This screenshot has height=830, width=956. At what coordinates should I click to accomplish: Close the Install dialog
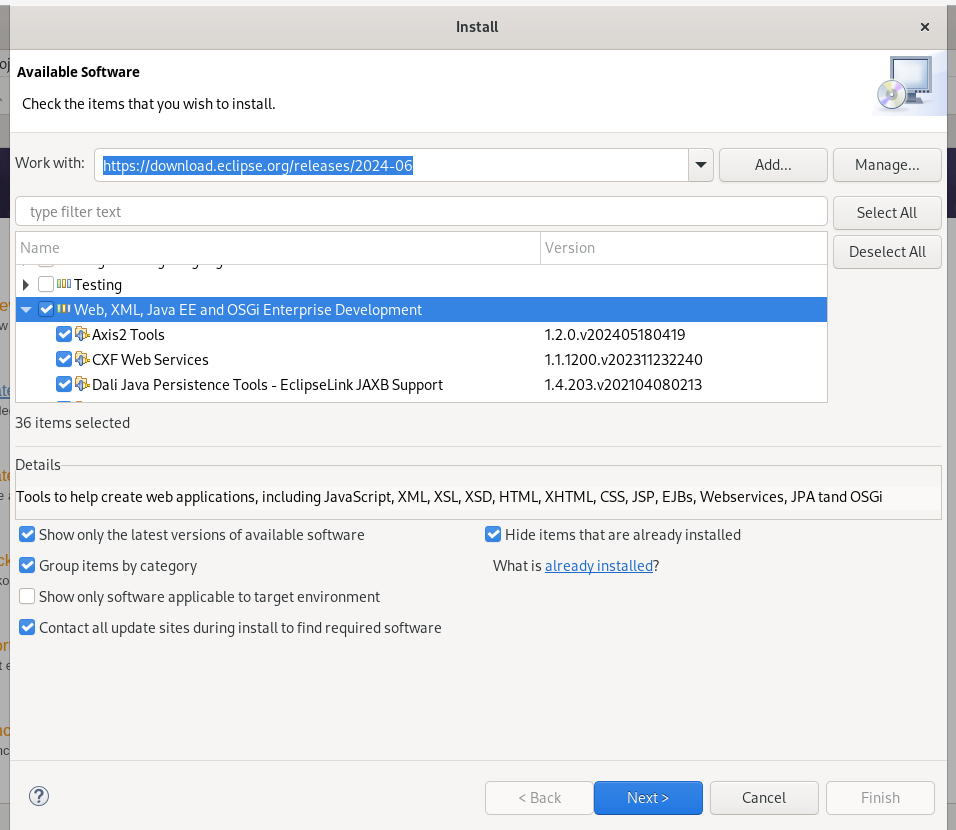point(924,27)
